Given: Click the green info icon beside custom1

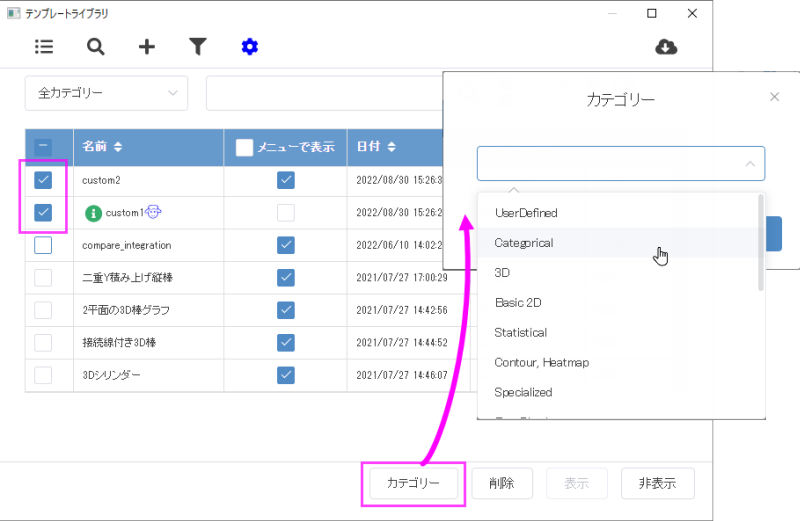Looking at the screenshot, I should (x=93, y=213).
